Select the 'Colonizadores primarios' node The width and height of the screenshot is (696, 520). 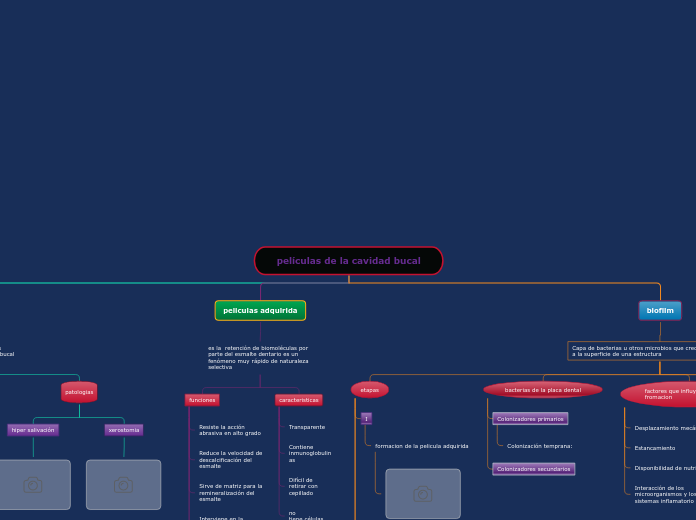click(x=530, y=419)
